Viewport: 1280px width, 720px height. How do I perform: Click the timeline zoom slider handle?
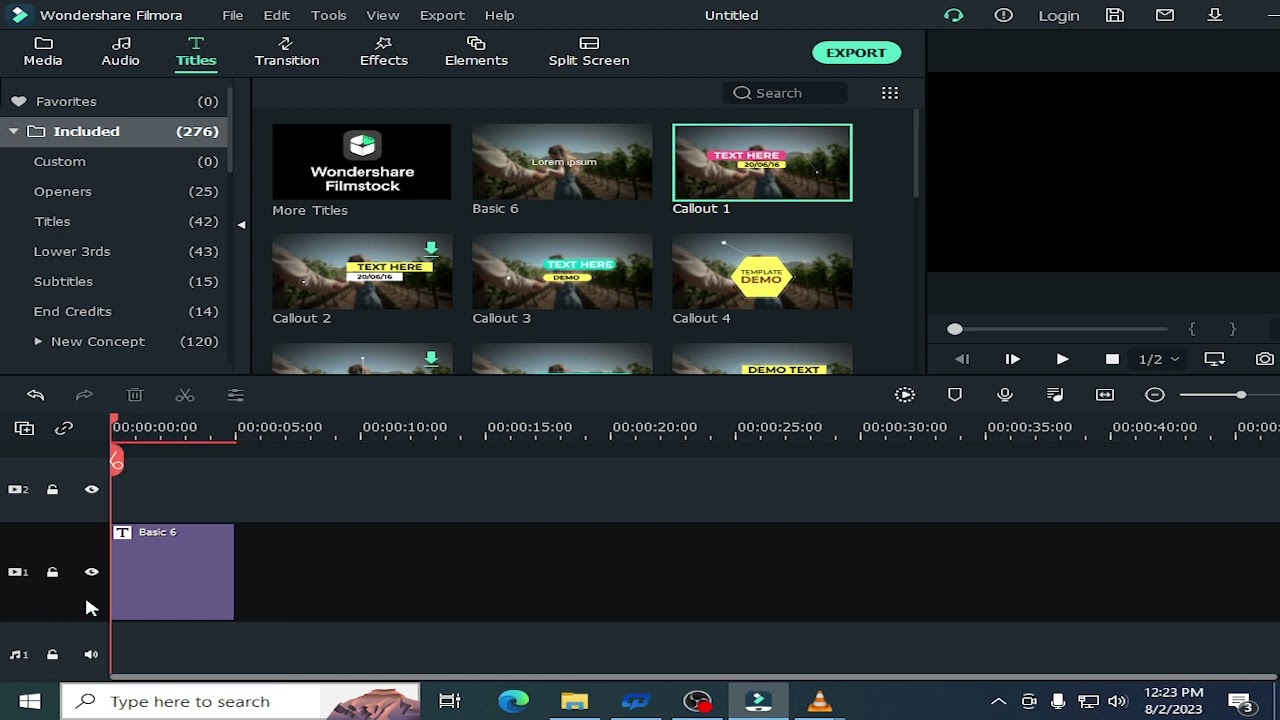1241,395
